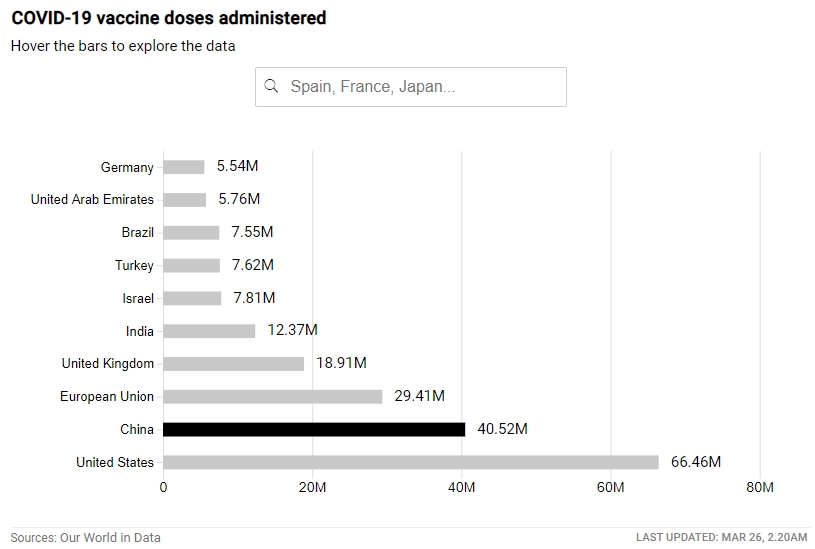Click the Last Updated Mar 26 timestamp

coord(721,538)
